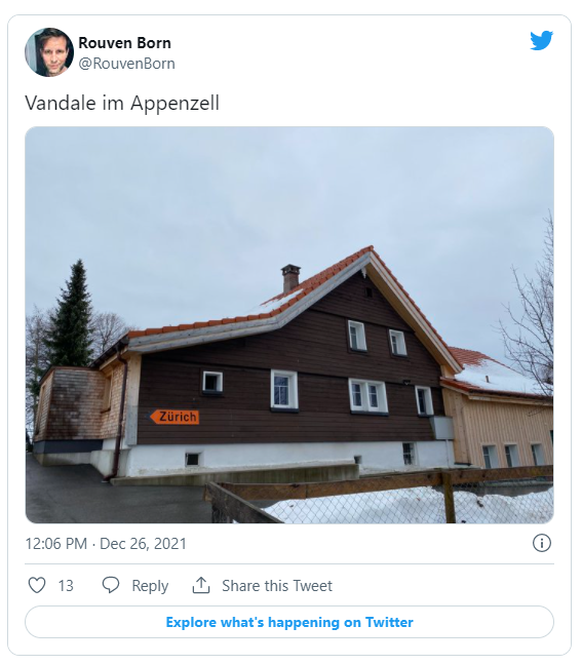The height and width of the screenshot is (665, 582).
Task: Click the tweet text Vandale im Appenzell
Action: (x=122, y=103)
